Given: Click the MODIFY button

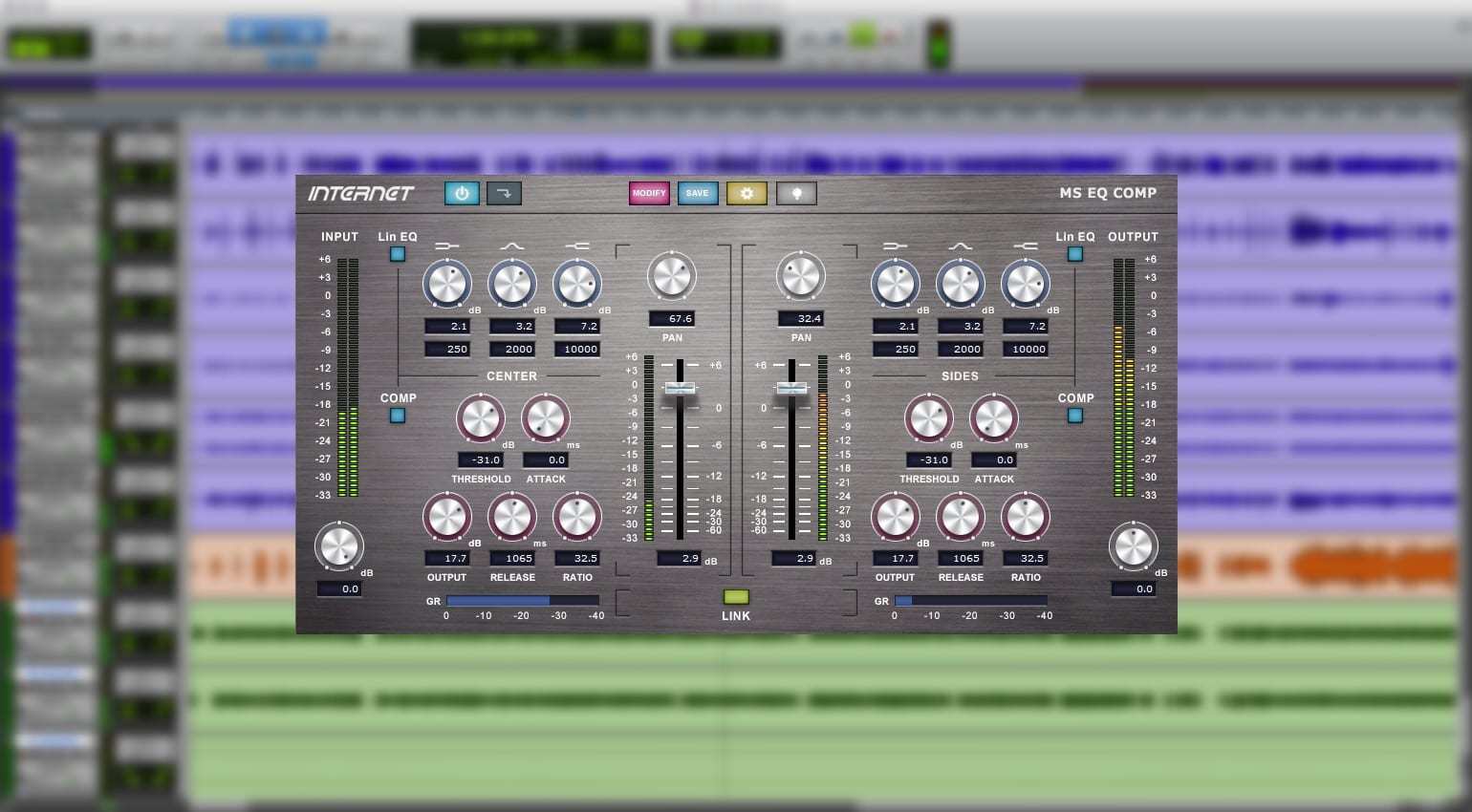Looking at the screenshot, I should [649, 193].
